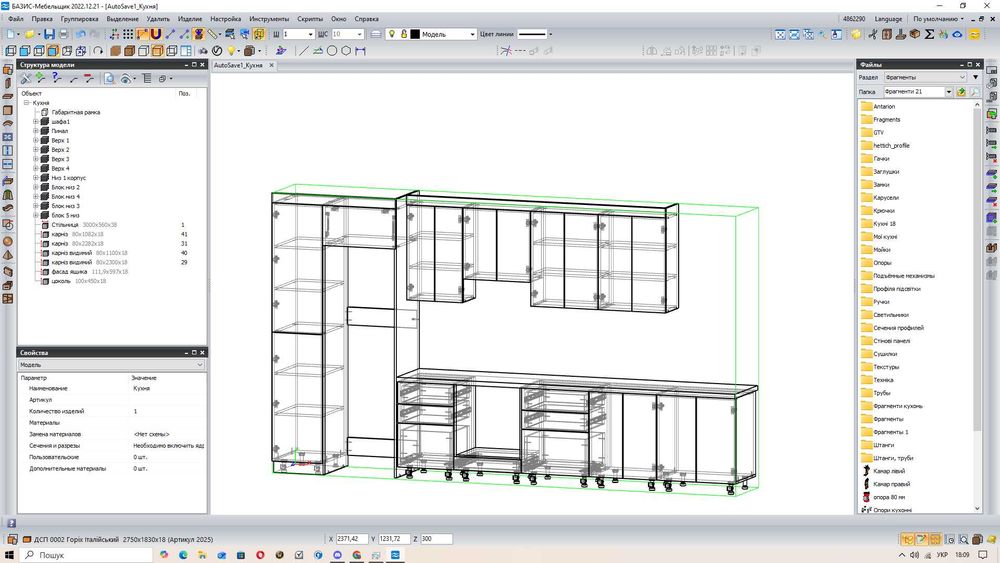
Task: Open the Ш line width dropdown
Action: click(x=310, y=34)
